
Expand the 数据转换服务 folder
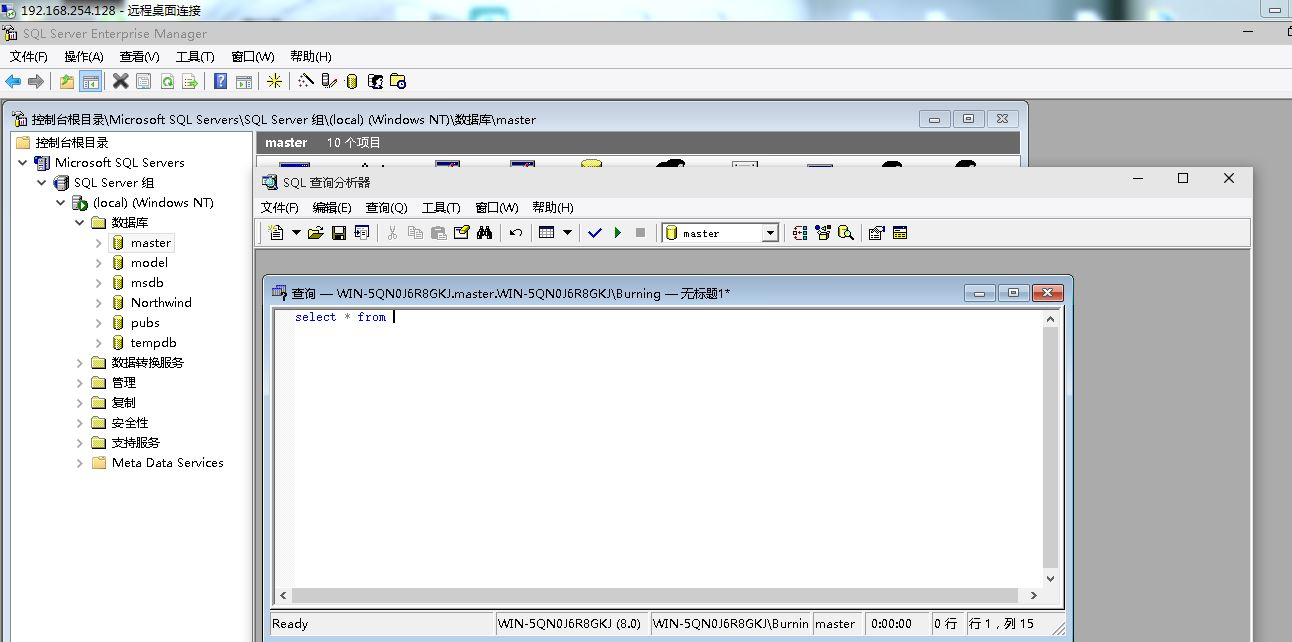(80, 362)
